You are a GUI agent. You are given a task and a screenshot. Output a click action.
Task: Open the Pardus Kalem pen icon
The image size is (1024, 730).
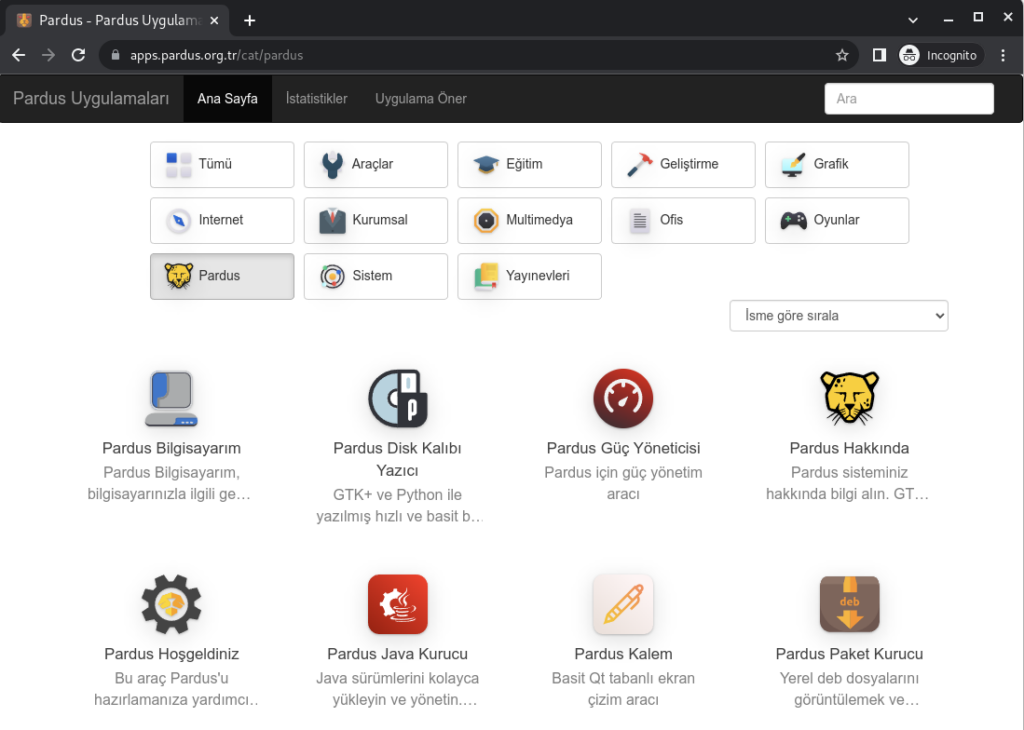point(623,604)
